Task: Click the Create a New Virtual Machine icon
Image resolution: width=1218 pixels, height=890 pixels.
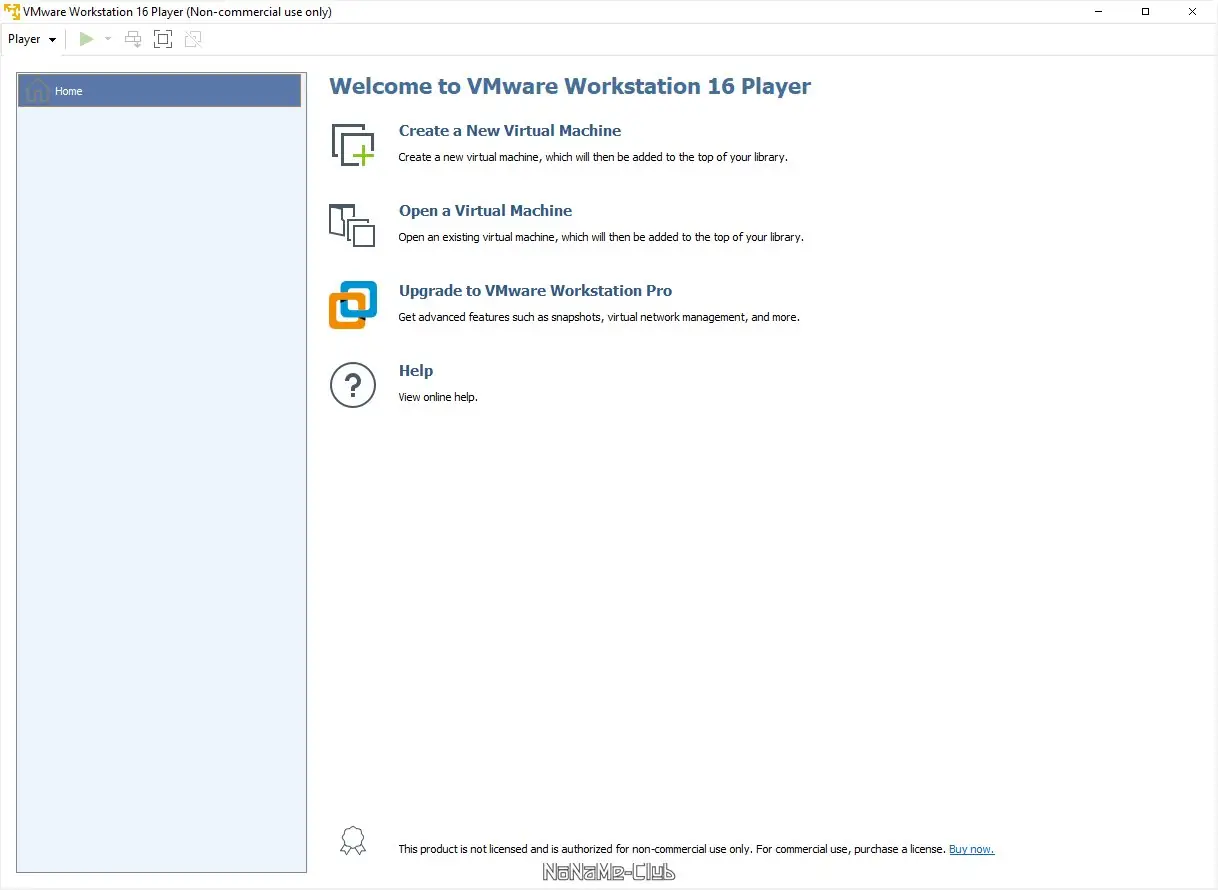Action: coord(353,144)
